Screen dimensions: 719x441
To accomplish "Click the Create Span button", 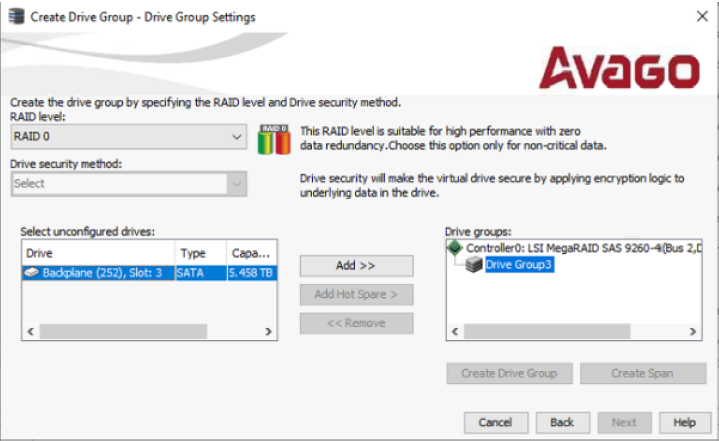I will tap(643, 374).
